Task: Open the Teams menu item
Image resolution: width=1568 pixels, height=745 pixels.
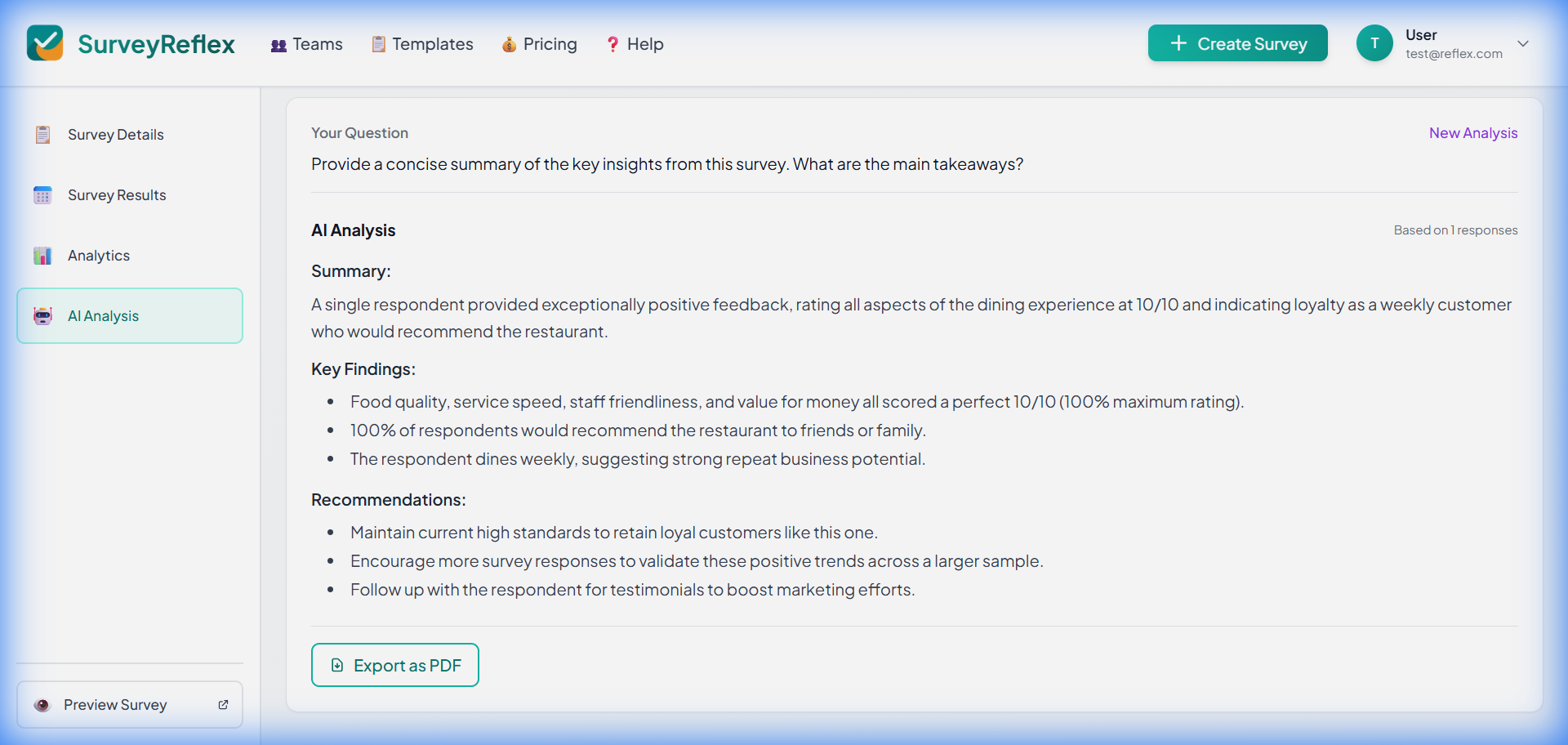Action: (x=307, y=44)
